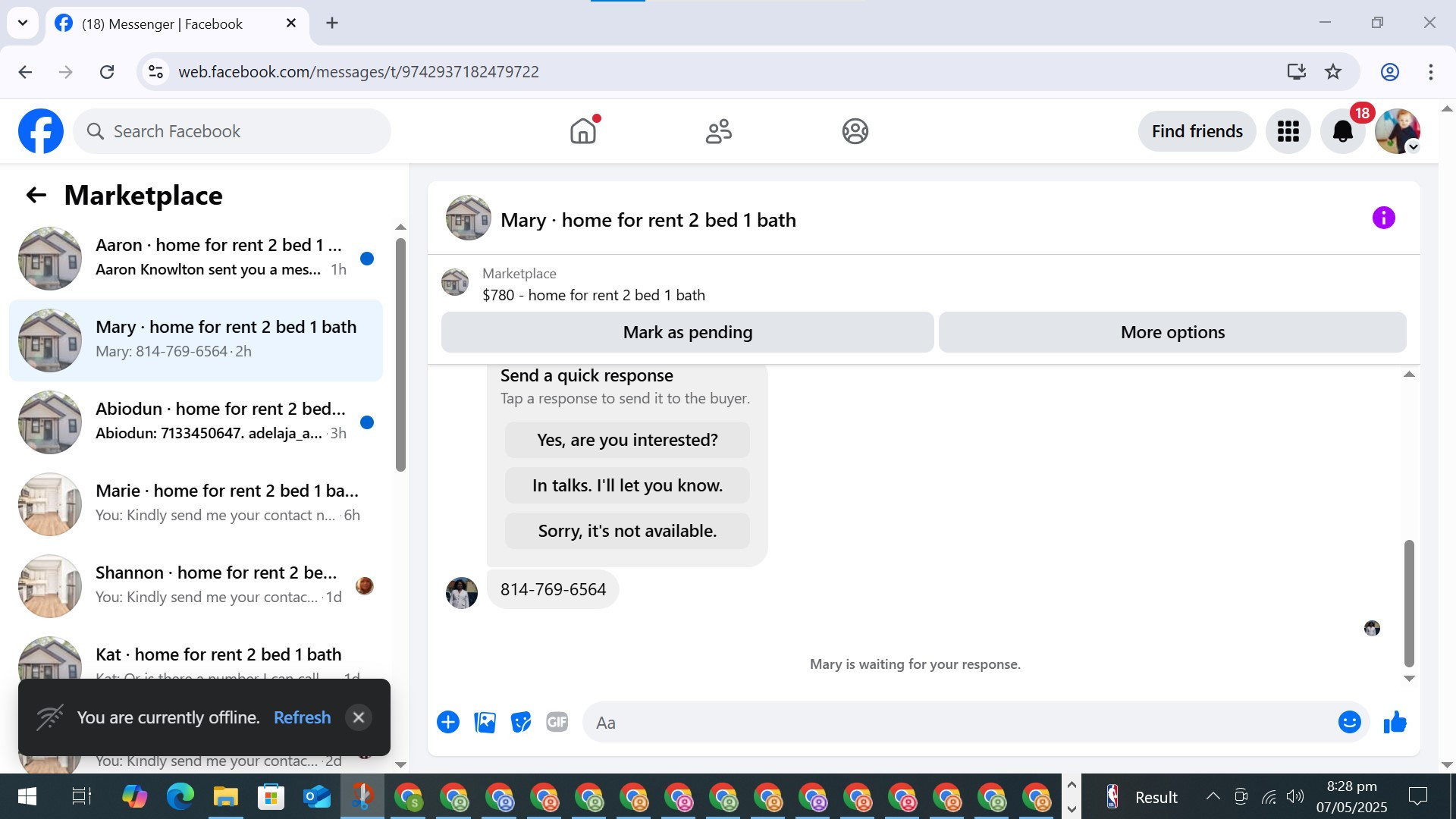
Task: Send a thumbs-up like
Action: [x=1395, y=722]
